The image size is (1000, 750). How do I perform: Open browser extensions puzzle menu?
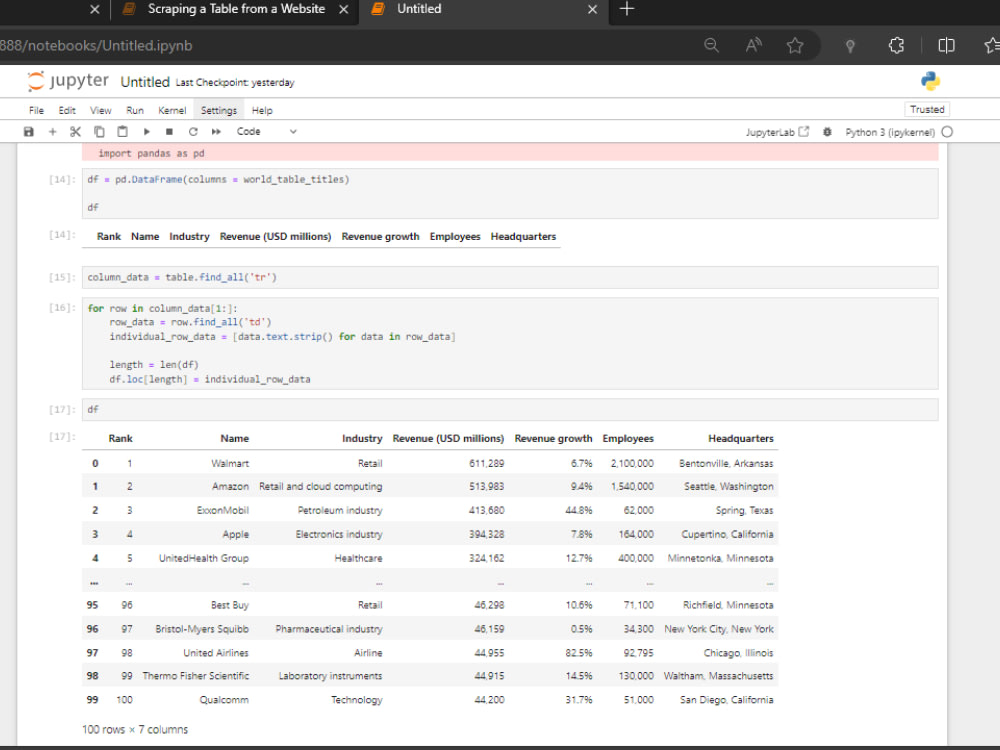click(896, 45)
